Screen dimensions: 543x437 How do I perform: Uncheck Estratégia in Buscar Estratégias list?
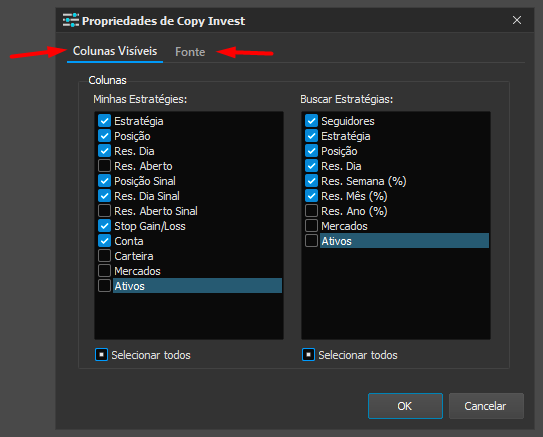coord(311,136)
